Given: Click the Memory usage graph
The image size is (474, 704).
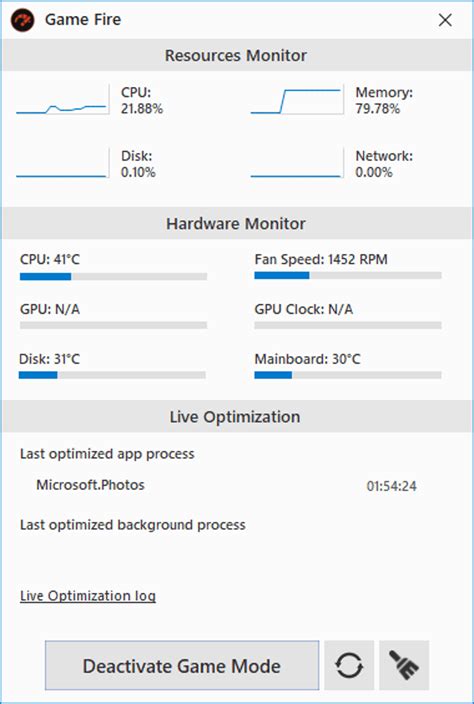Looking at the screenshot, I should [x=297, y=99].
